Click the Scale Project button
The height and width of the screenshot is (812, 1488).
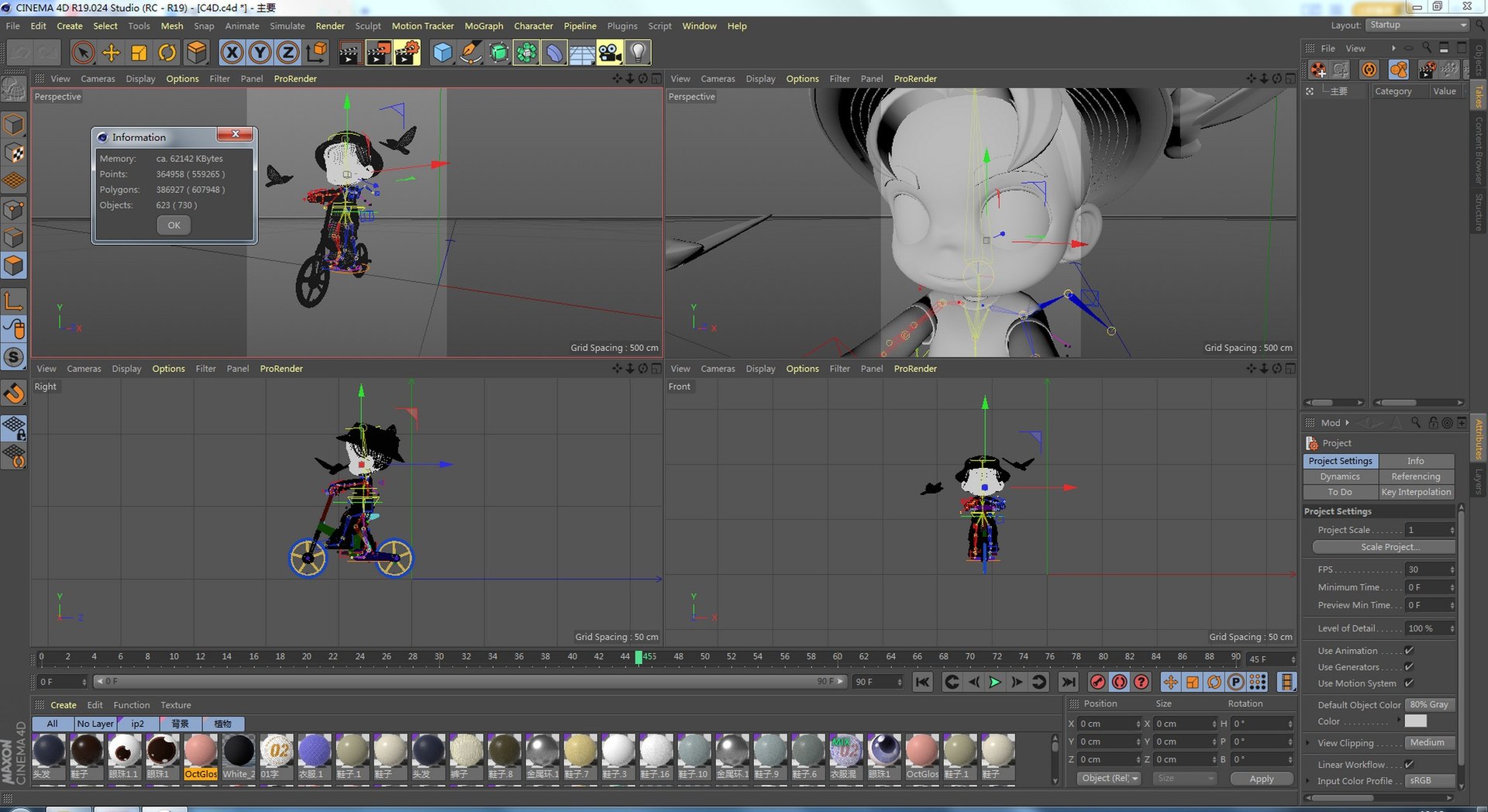click(1383, 547)
